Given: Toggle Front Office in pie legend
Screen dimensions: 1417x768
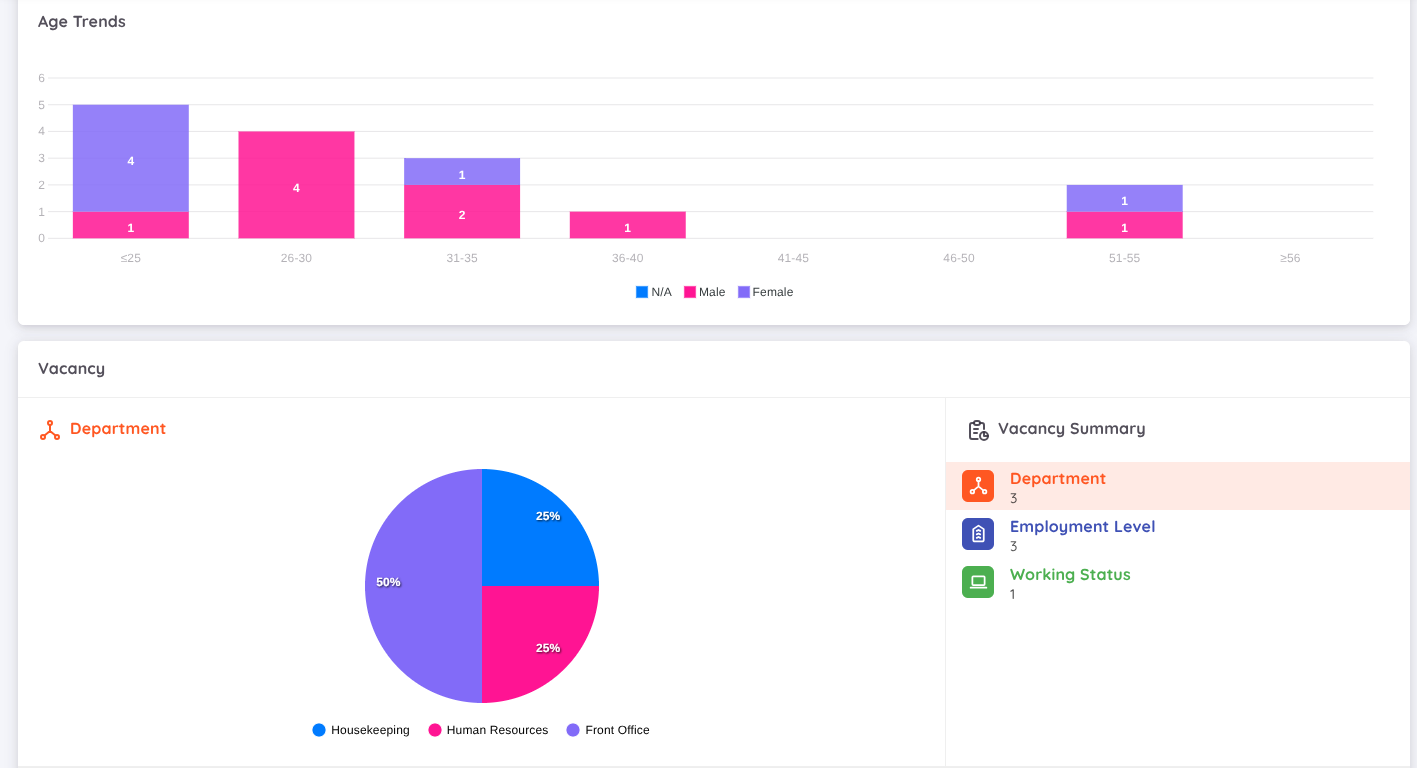Looking at the screenshot, I should click(608, 730).
